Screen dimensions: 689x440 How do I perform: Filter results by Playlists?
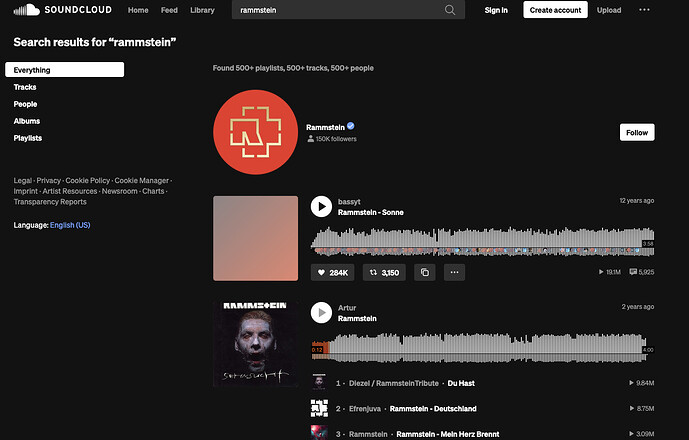point(28,138)
